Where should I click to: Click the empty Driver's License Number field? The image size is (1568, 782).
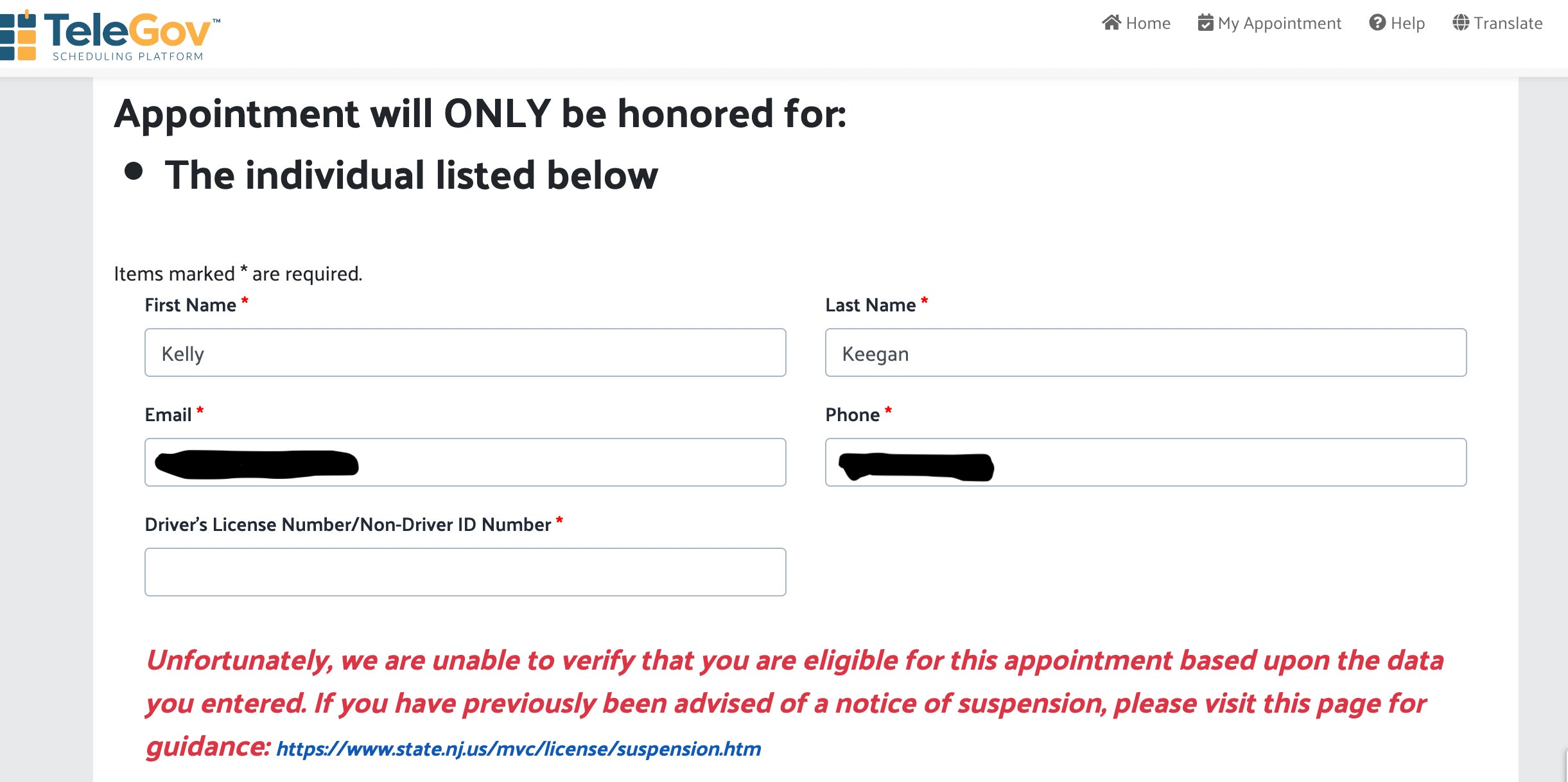[x=465, y=572]
